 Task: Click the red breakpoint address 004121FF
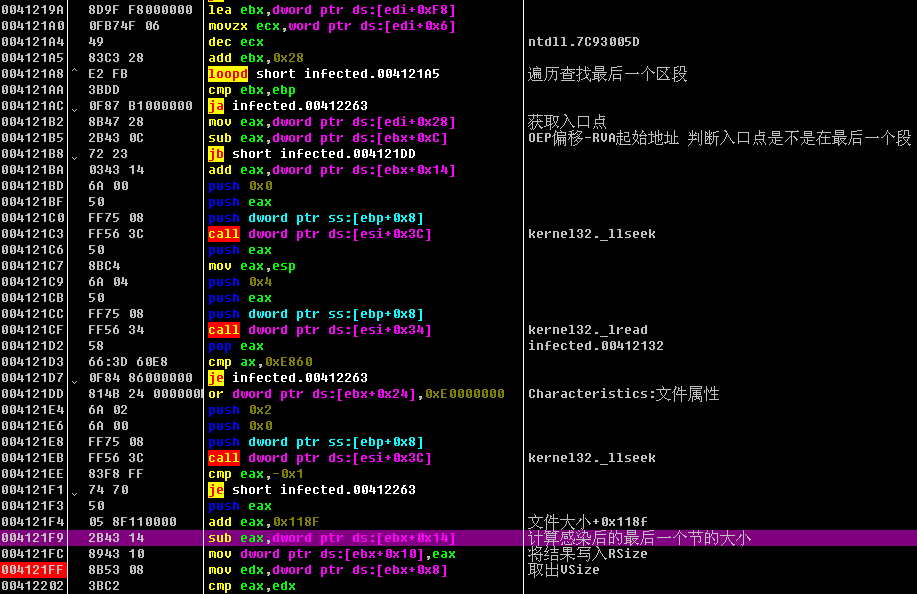(33, 570)
